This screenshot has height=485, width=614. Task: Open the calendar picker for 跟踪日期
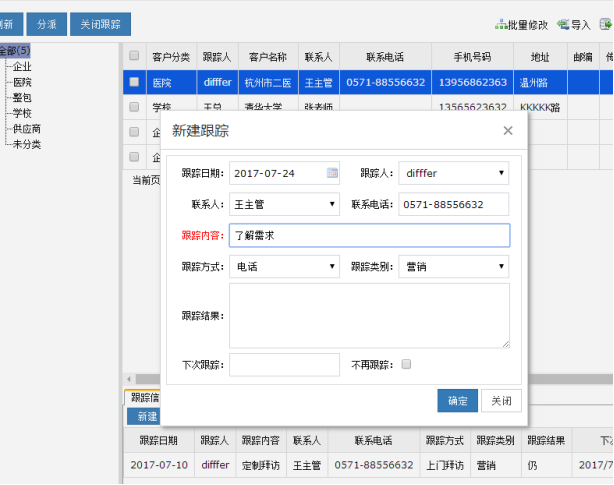(332, 173)
